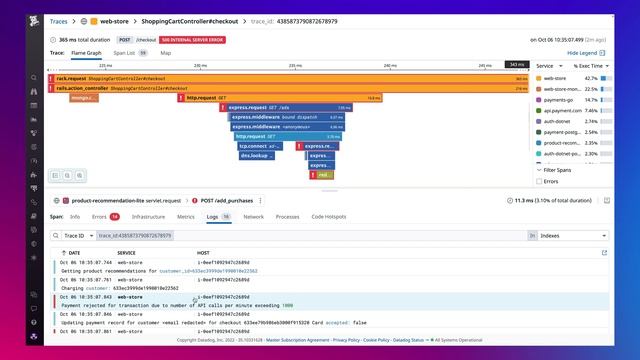Viewport: 640px width, 360px height.
Task: Open the Trace ID search type dropdown
Action: click(x=79, y=236)
